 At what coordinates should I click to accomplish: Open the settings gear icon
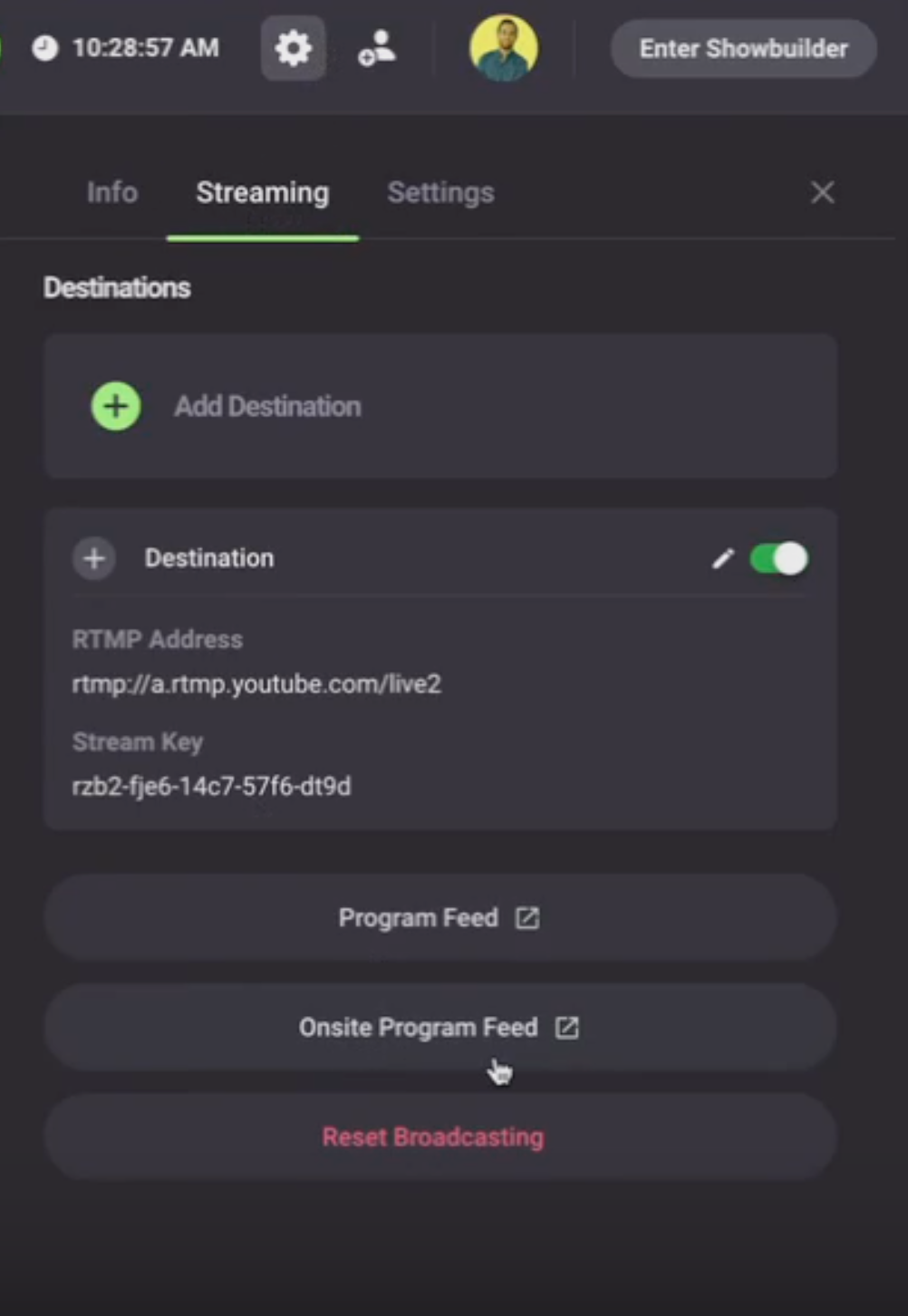pos(293,48)
